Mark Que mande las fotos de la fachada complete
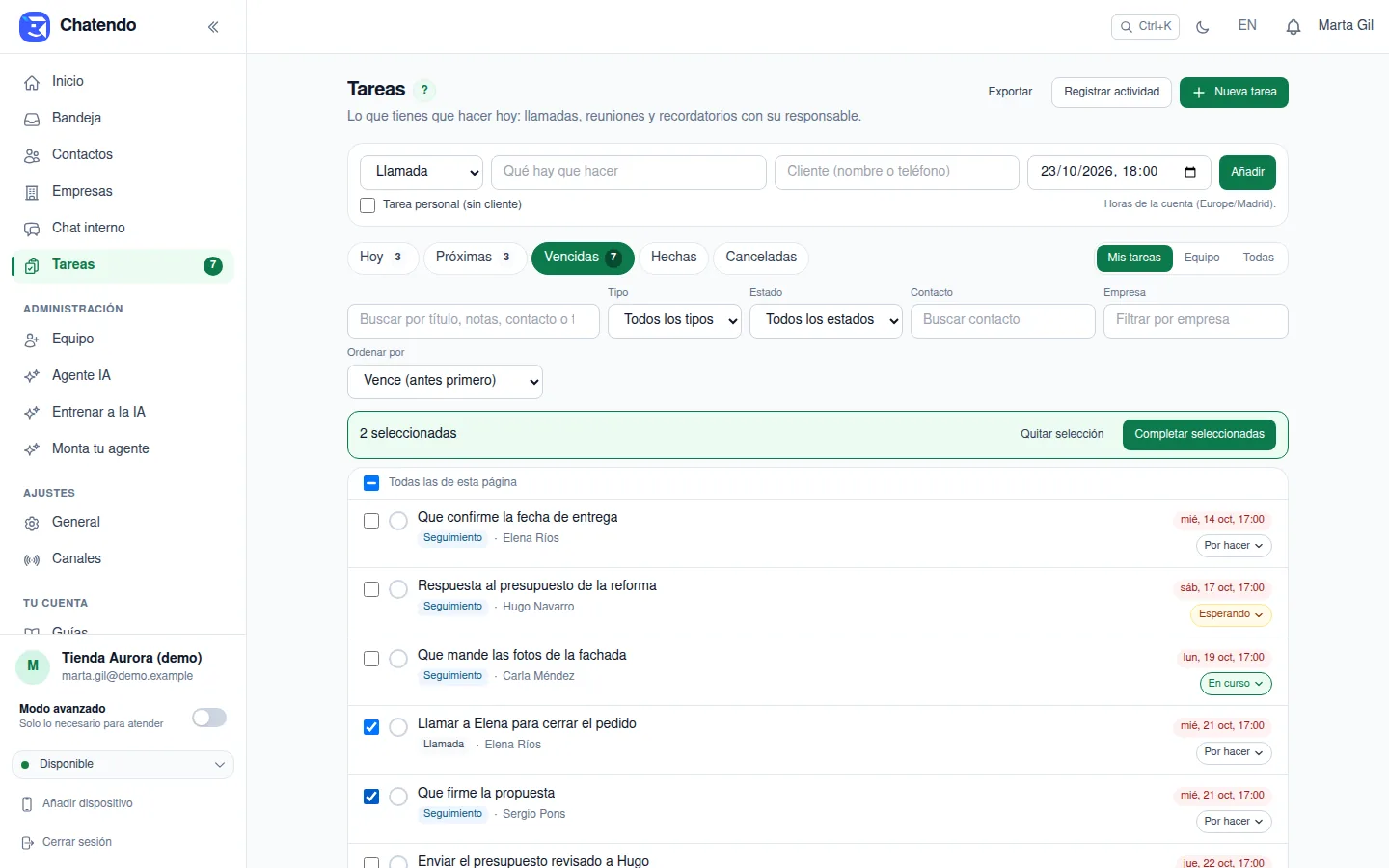Viewport: 1389px width, 868px height. pyautogui.click(x=398, y=659)
